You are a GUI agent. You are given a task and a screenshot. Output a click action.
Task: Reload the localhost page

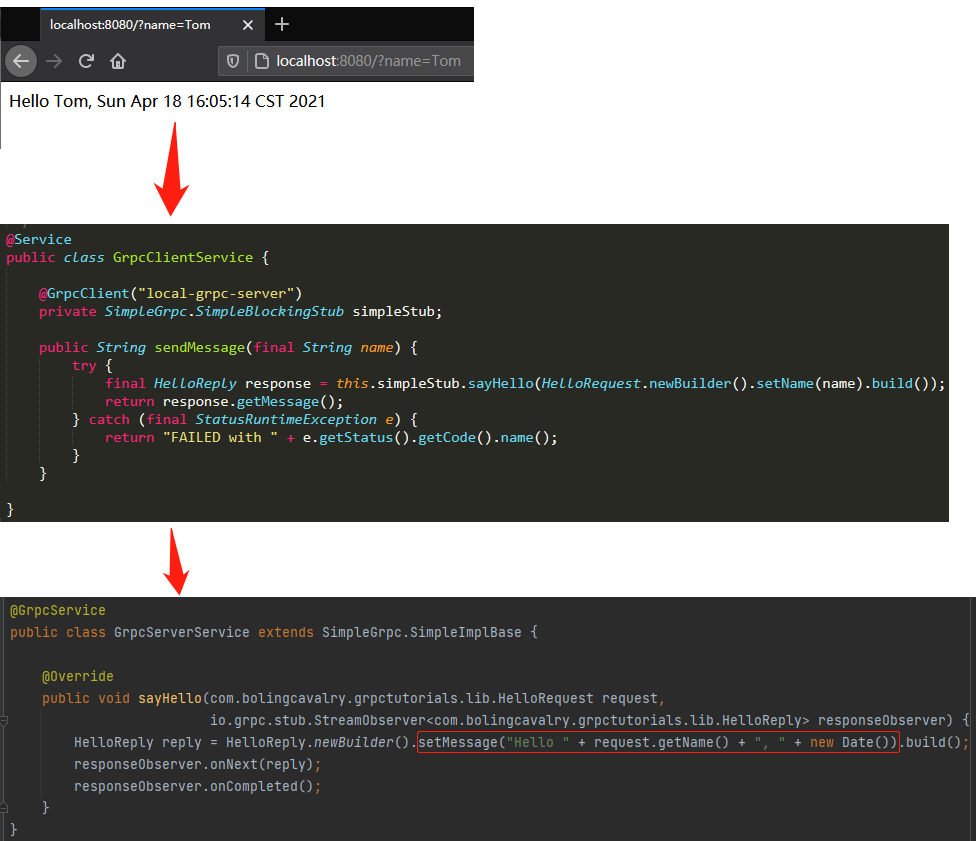pyautogui.click(x=86, y=61)
